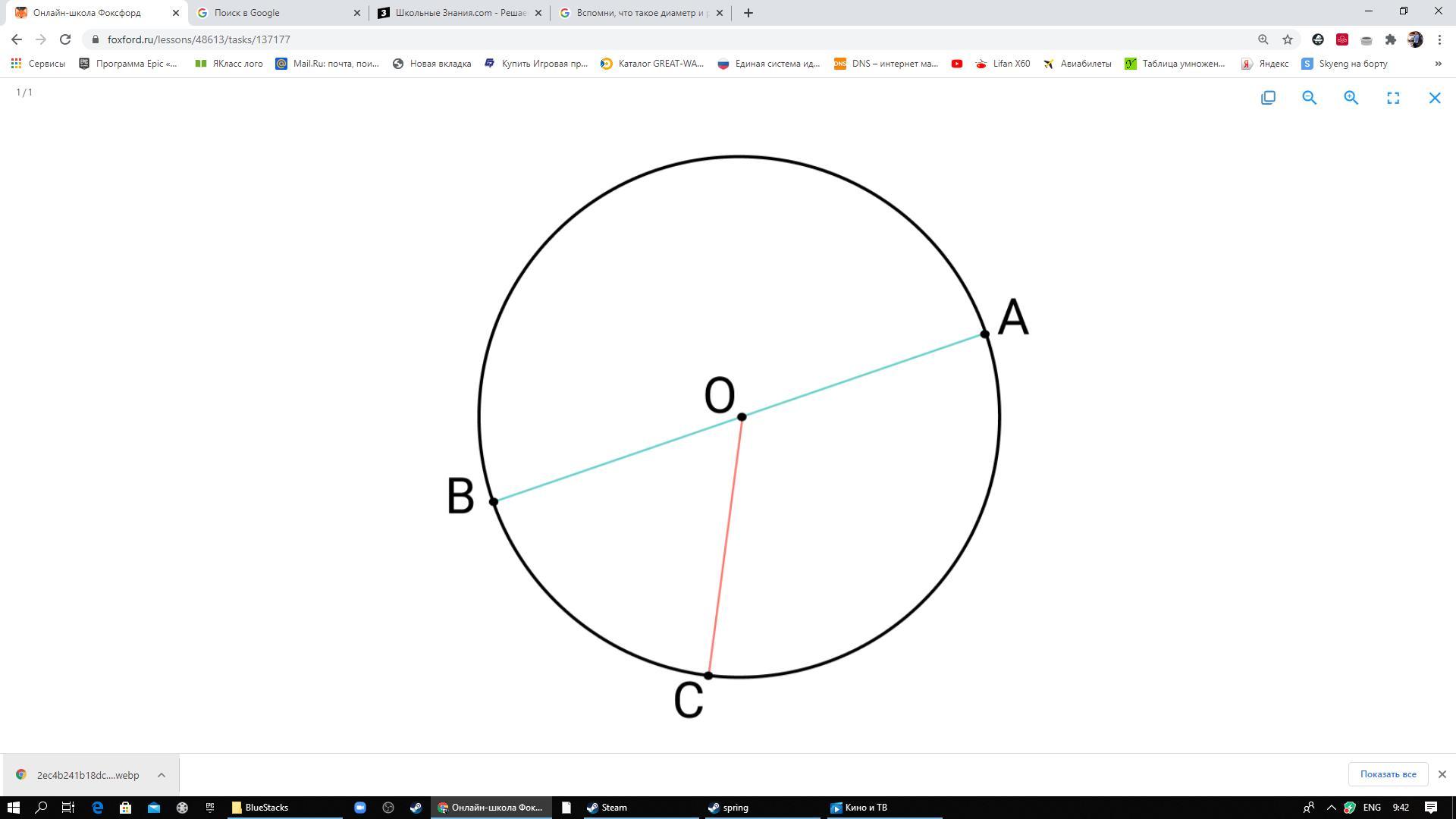Open a new browser tab
Image resolution: width=1456 pixels, height=819 pixels.
tap(748, 13)
